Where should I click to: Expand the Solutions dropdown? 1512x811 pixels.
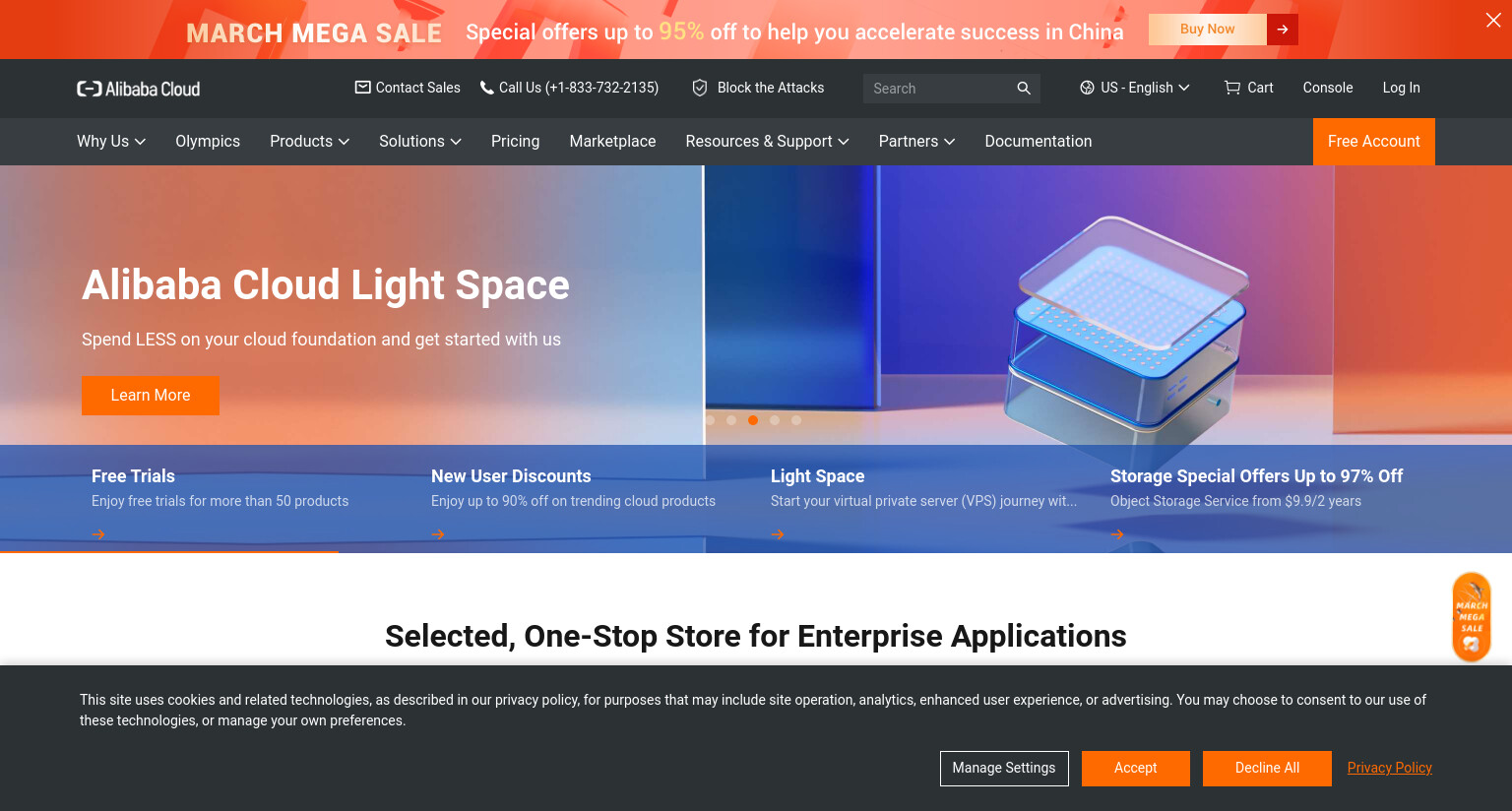click(x=420, y=142)
